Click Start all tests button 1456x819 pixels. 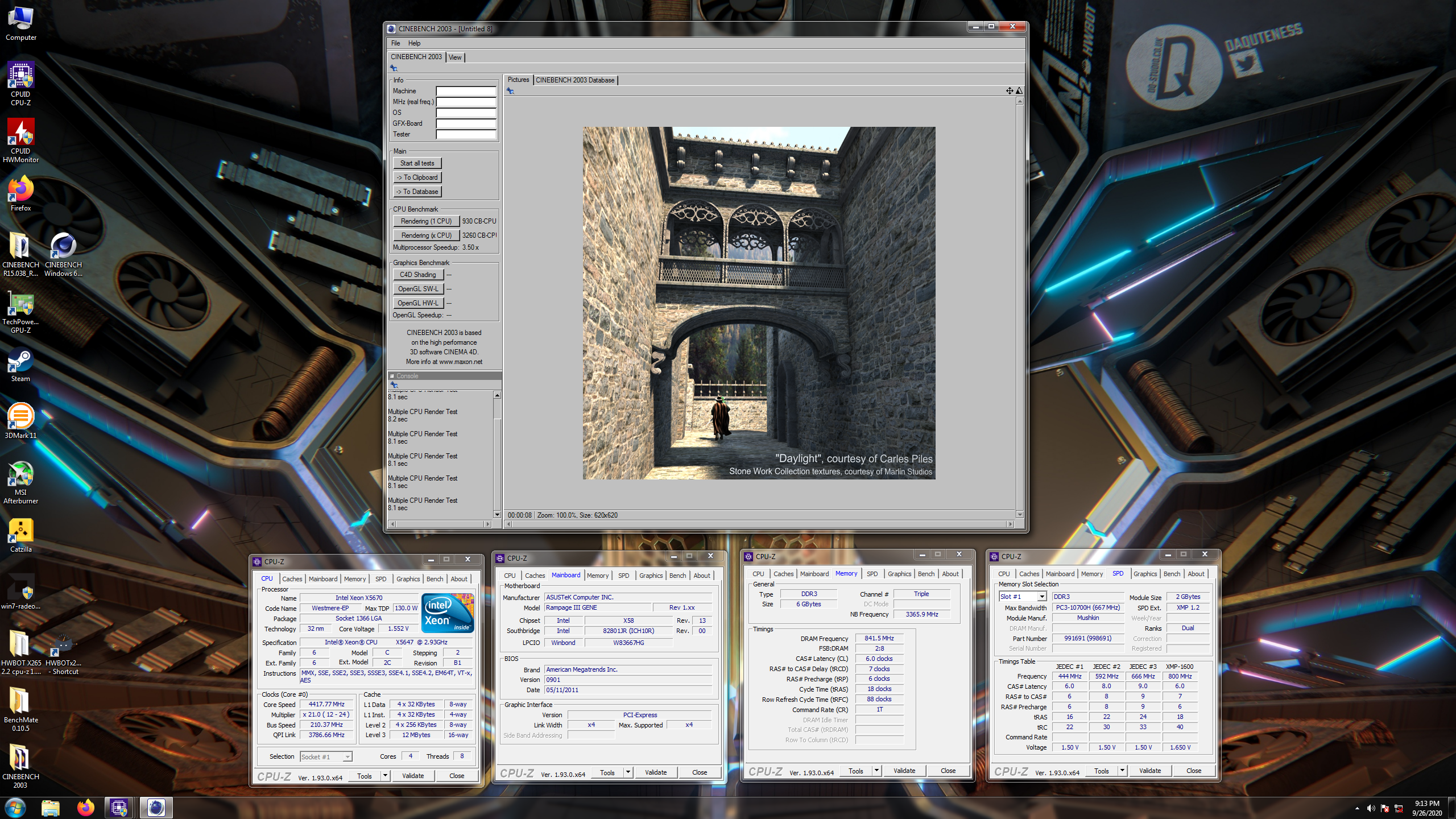click(x=417, y=163)
